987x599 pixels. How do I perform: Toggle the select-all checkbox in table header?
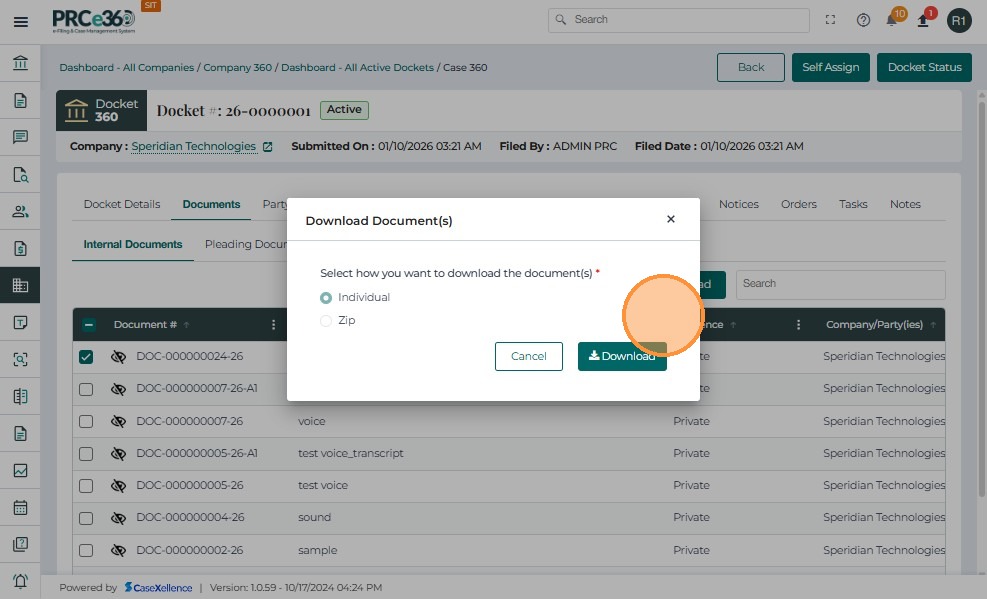(89, 325)
